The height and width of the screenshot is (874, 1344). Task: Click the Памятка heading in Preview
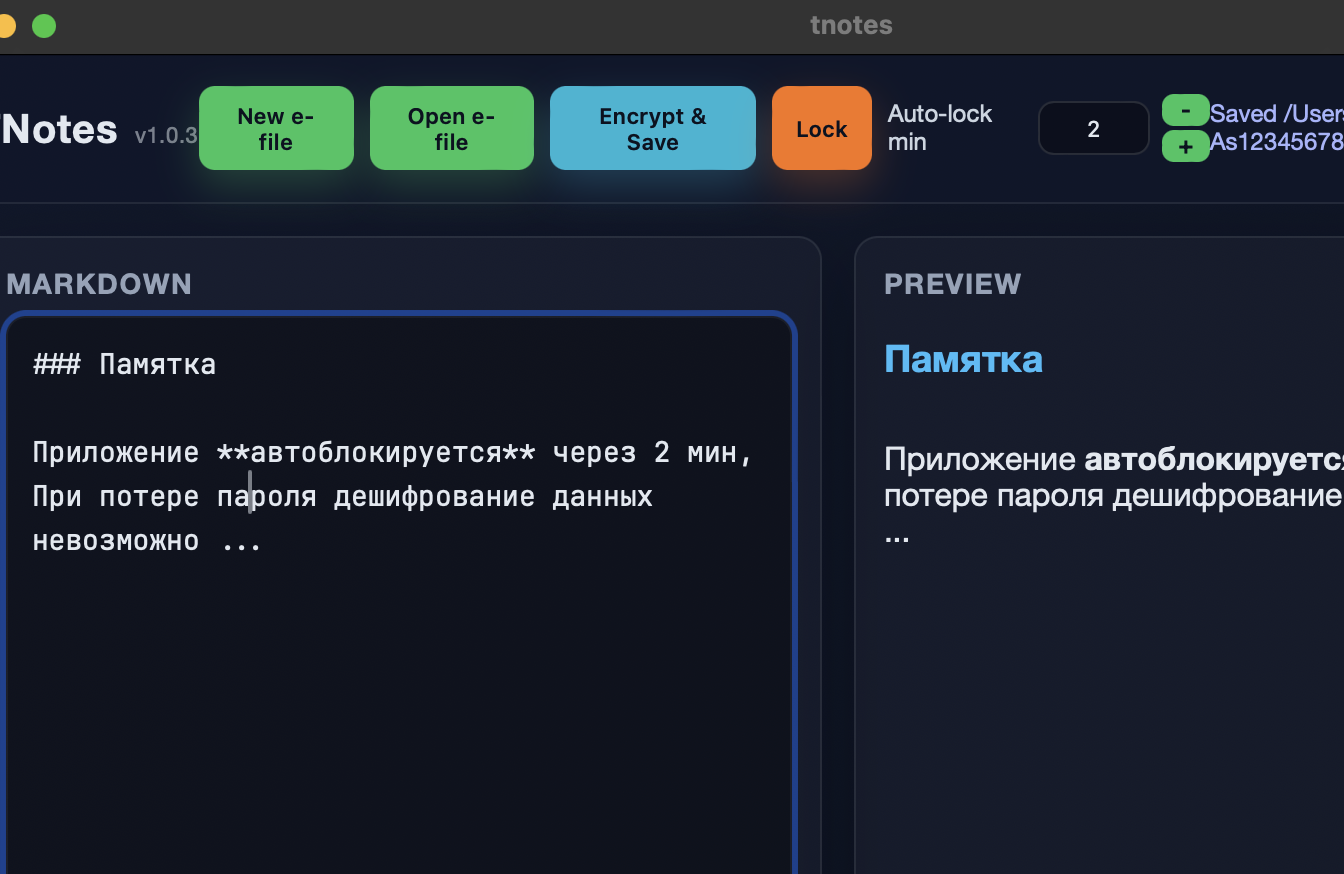[963, 359]
